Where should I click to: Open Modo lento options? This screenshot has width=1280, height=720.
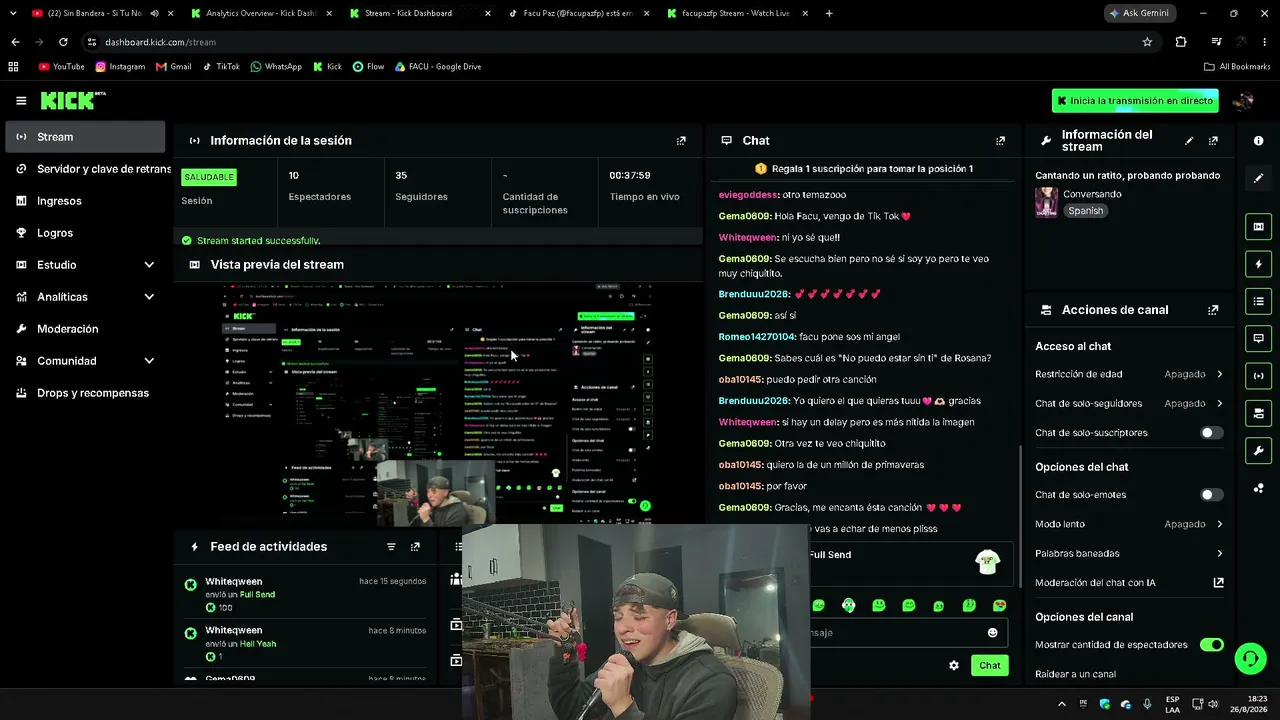[1129, 524]
